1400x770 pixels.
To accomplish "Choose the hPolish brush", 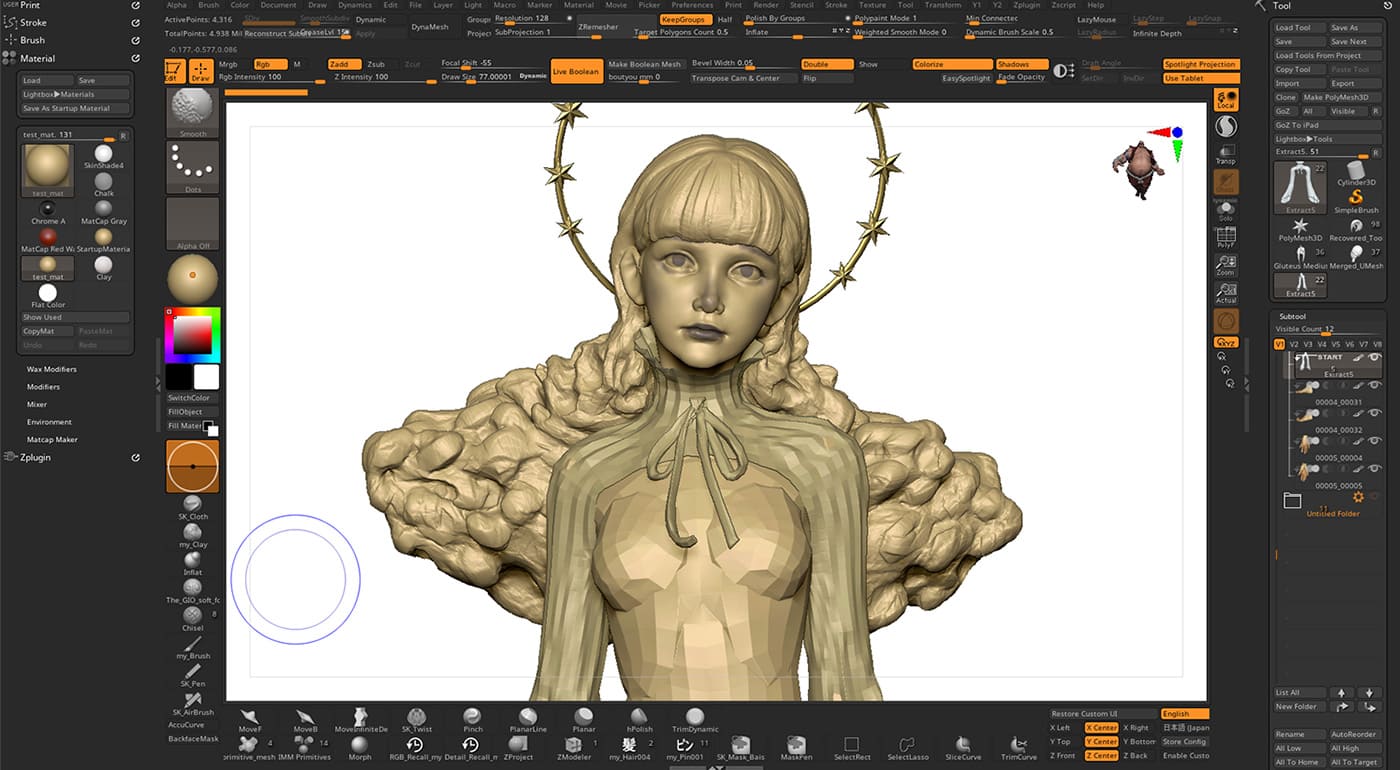I will 639,717.
